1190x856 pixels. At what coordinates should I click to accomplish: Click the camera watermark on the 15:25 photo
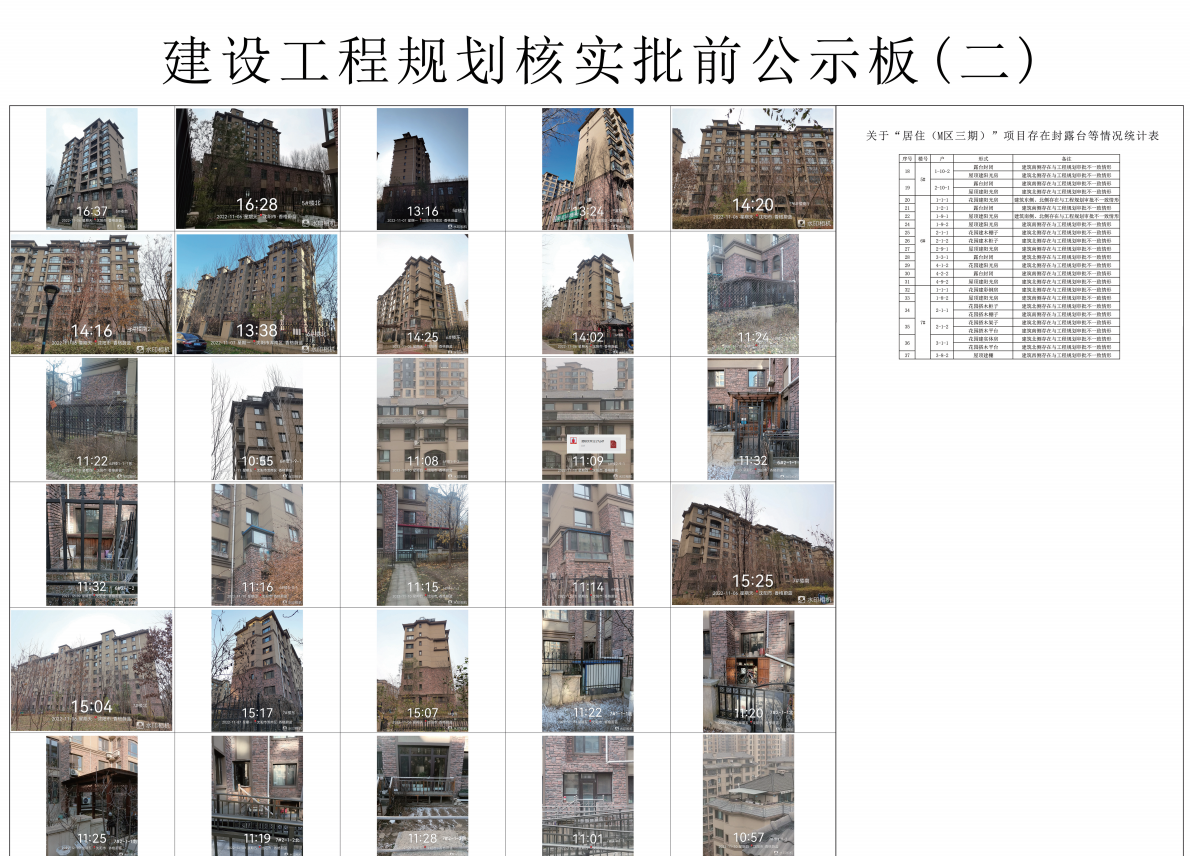(817, 599)
